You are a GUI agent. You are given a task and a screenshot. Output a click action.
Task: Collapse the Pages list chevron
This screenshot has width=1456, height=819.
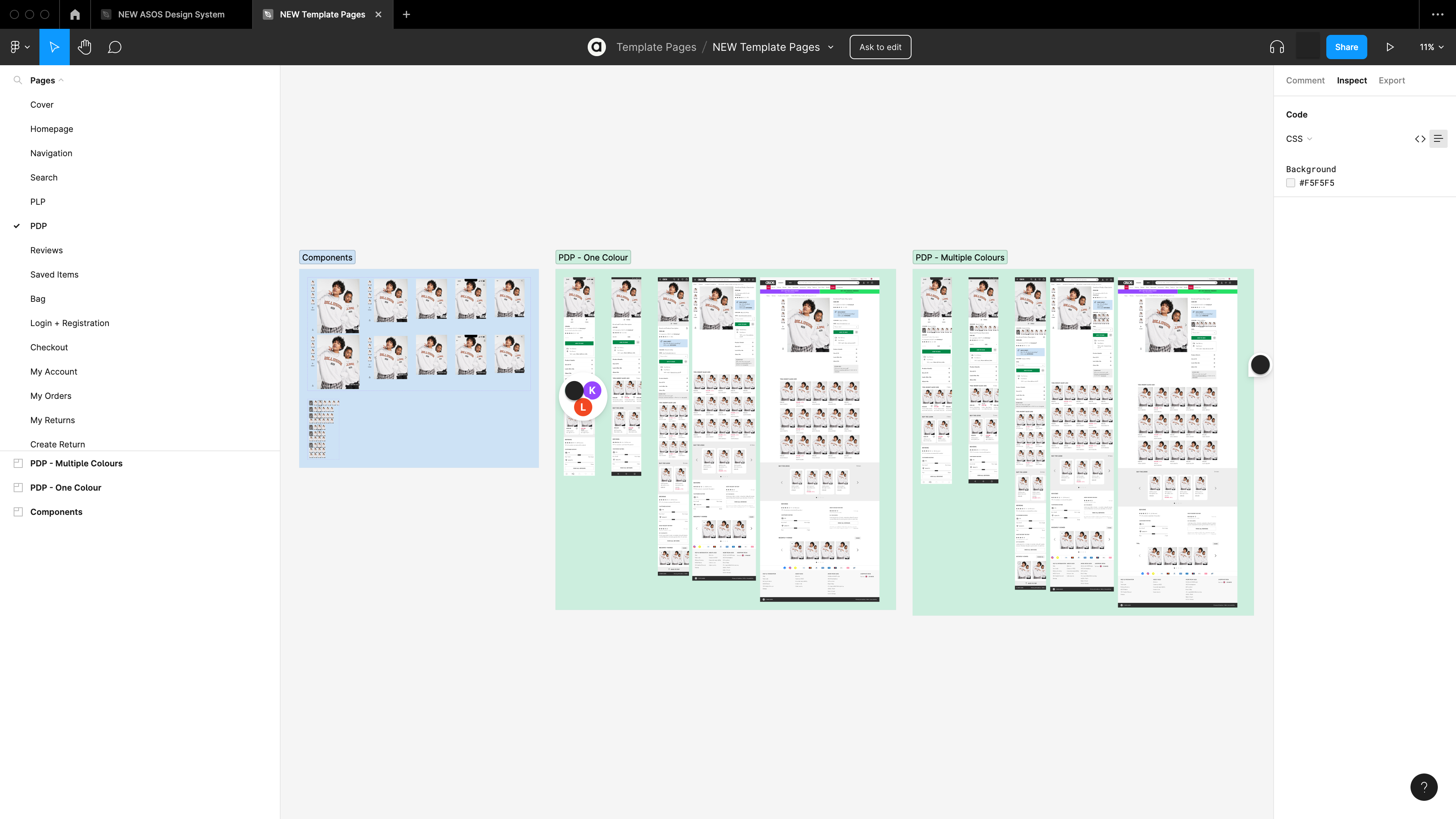point(61,80)
